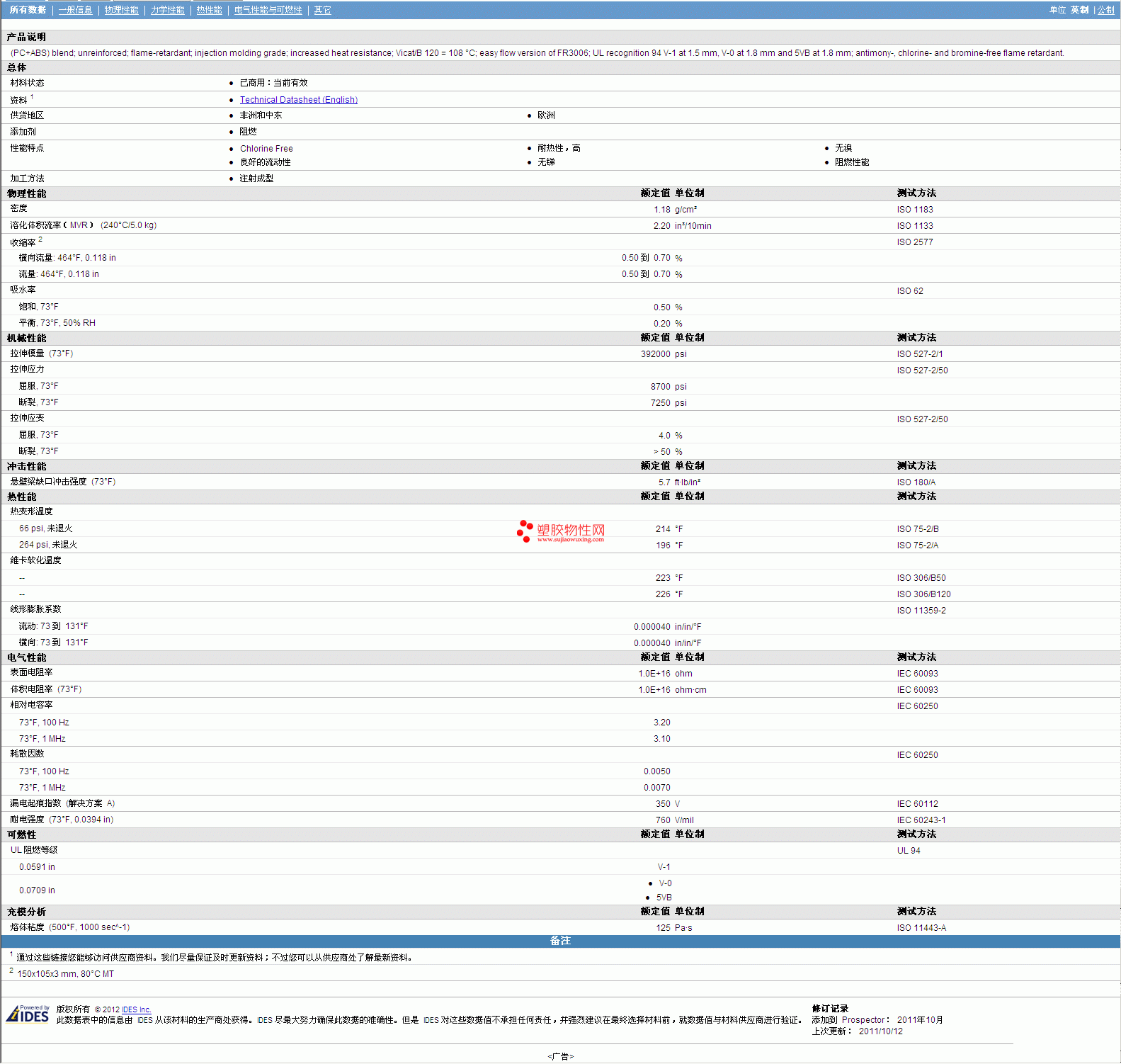Click footnote 2 superscript next to 收缩率
Viewport: 1121px width, 1064px height.
pyautogui.click(x=40, y=239)
